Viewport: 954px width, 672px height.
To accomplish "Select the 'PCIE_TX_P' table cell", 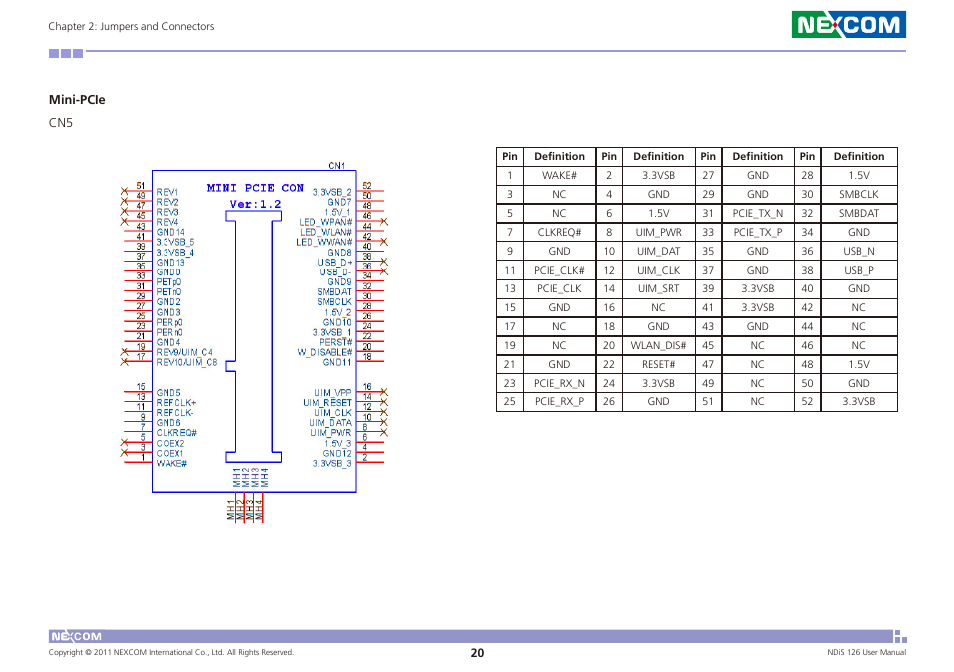I will (x=757, y=232).
